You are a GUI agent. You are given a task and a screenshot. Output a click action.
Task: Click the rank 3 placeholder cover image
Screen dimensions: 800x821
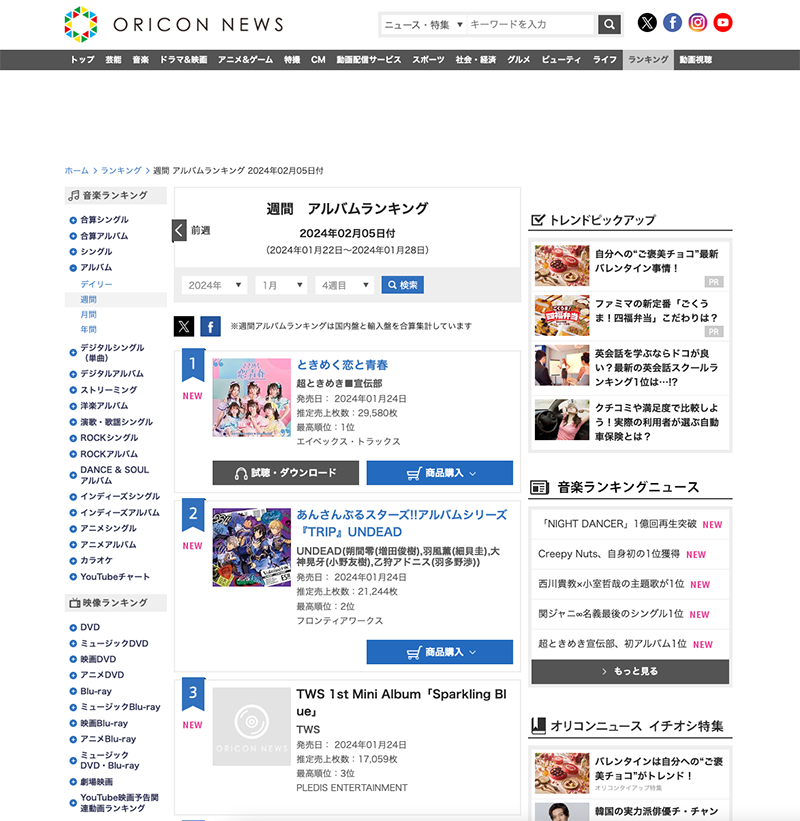[251, 727]
